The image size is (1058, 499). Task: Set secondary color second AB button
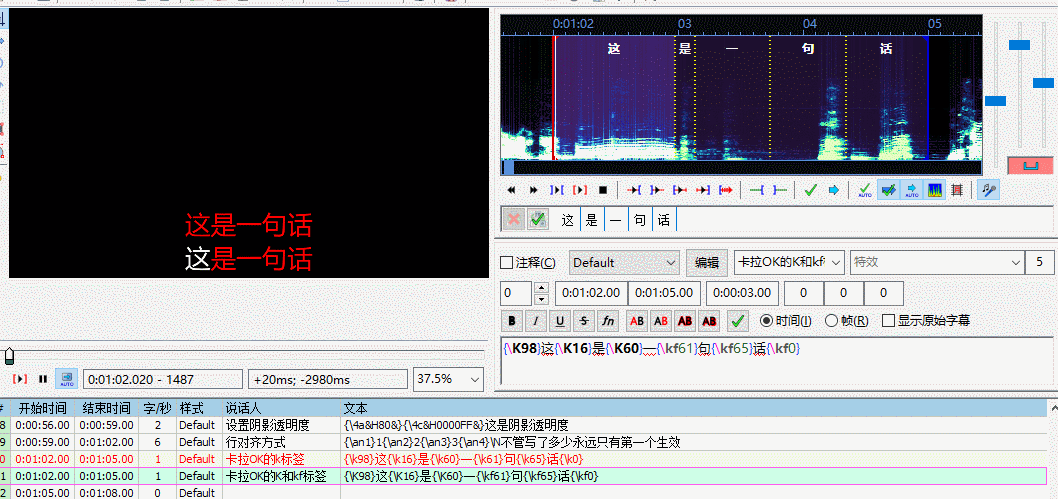[x=661, y=321]
